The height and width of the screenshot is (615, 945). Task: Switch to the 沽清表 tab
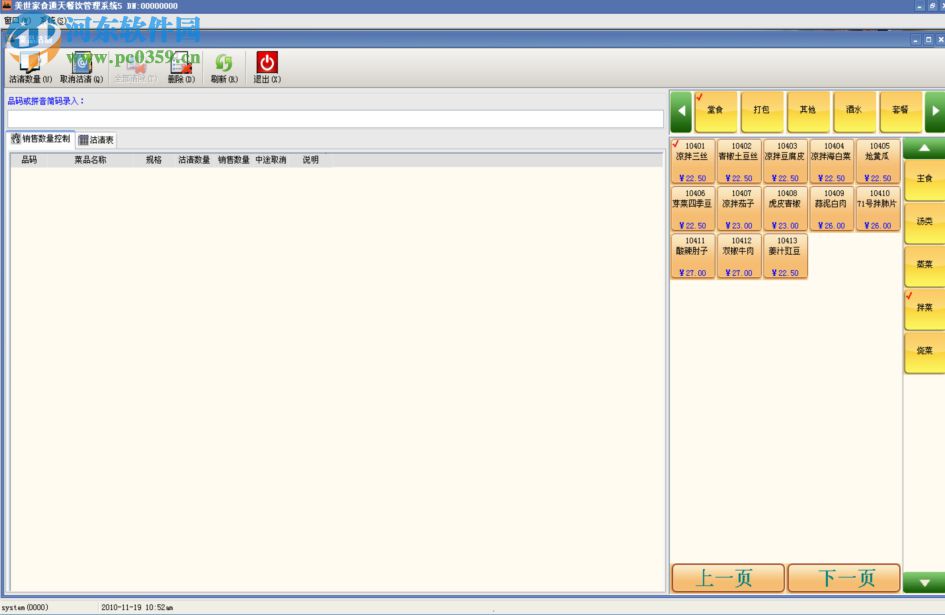(x=96, y=140)
